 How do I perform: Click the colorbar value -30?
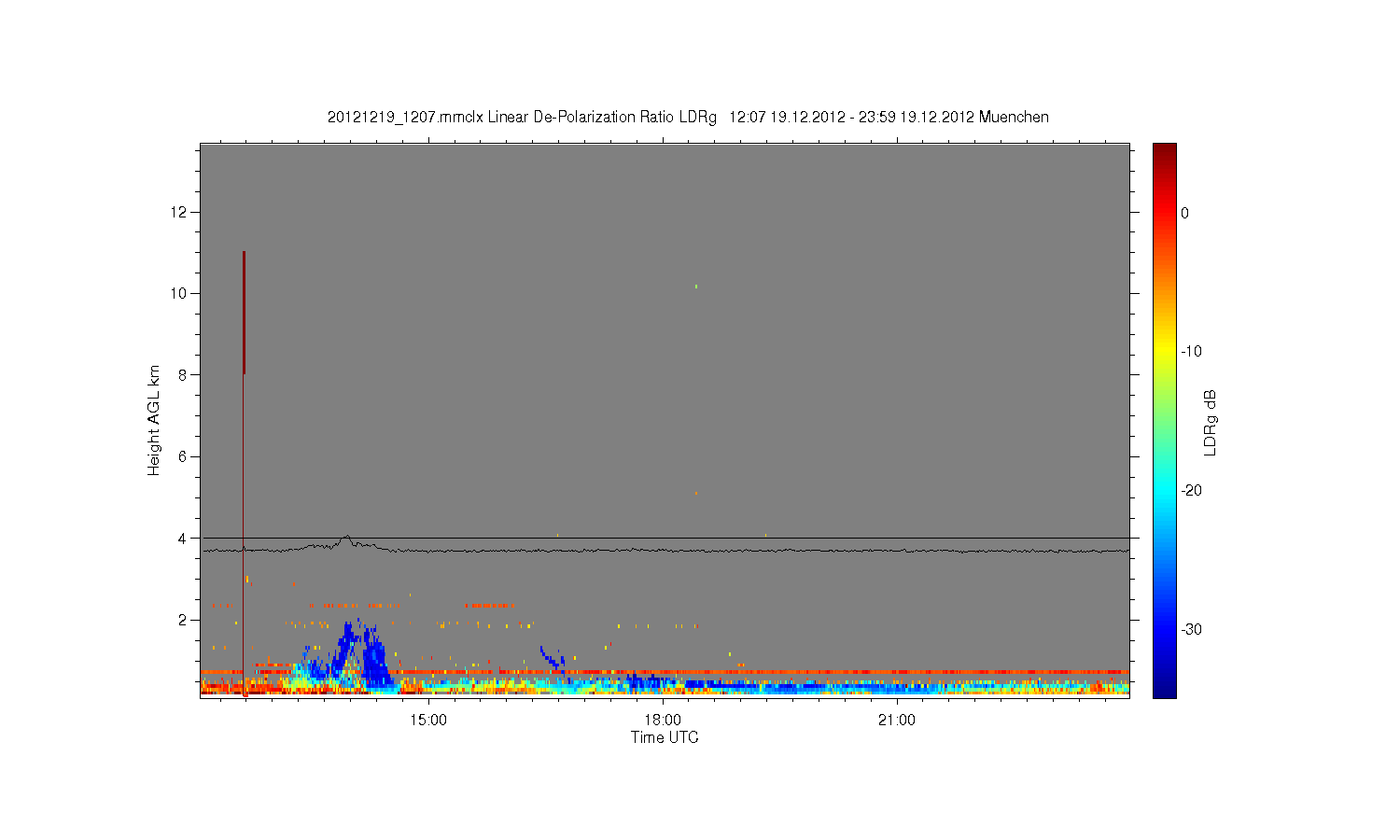click(1191, 630)
